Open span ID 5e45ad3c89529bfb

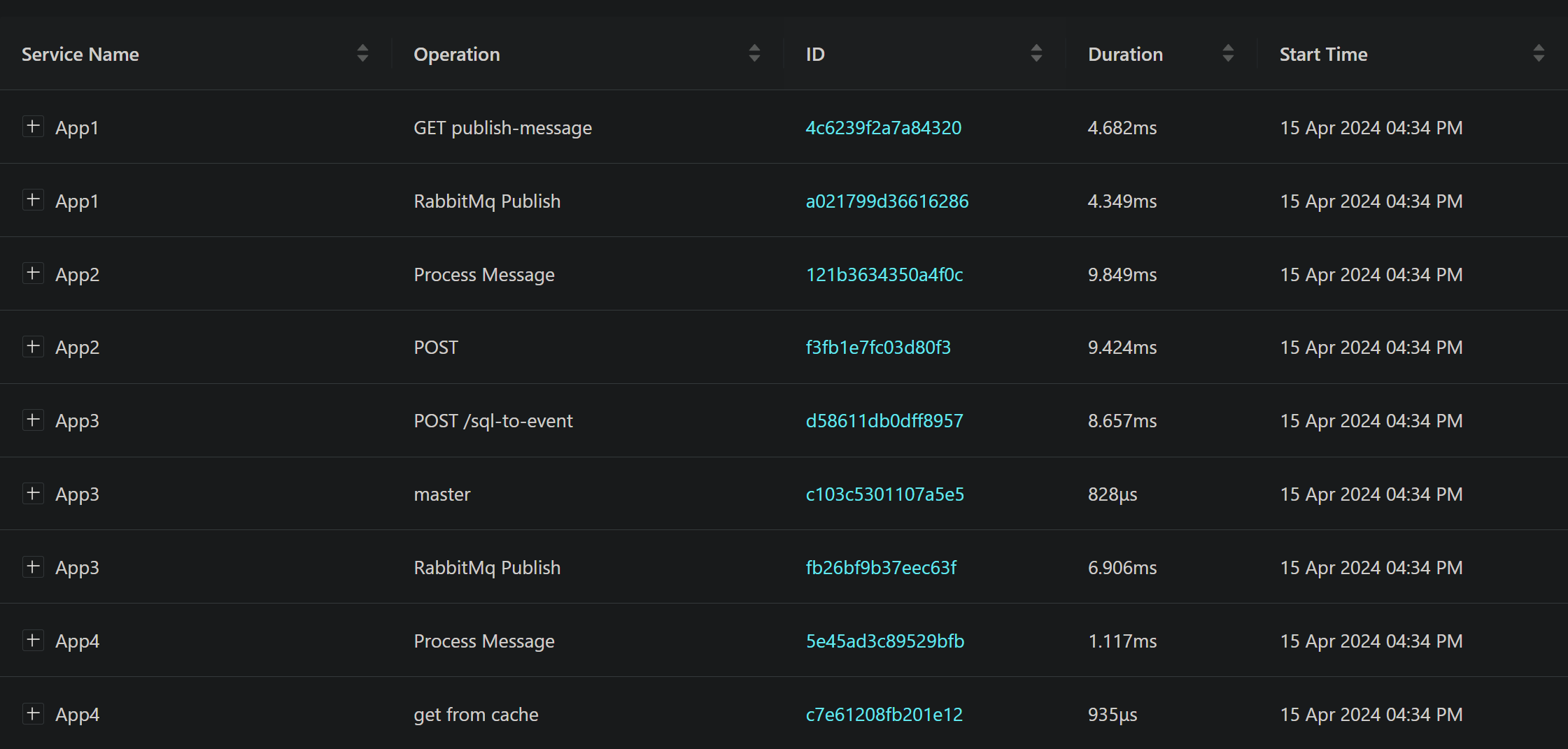pos(885,641)
